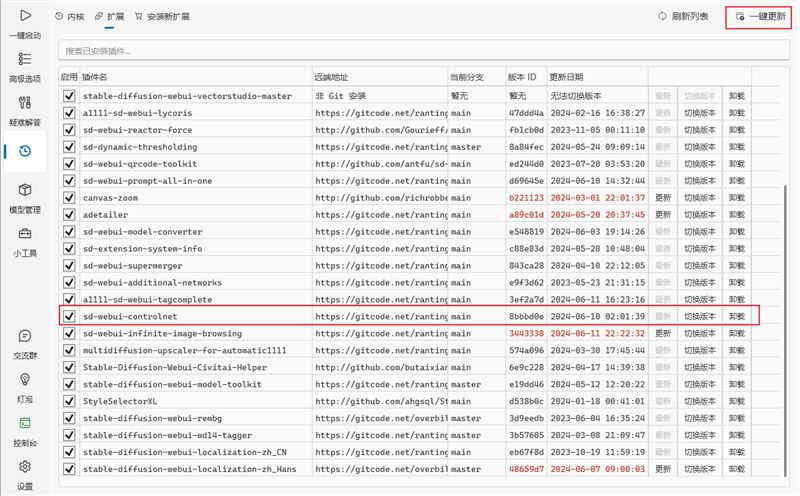Click the one-click launch play icon

coord(25,15)
